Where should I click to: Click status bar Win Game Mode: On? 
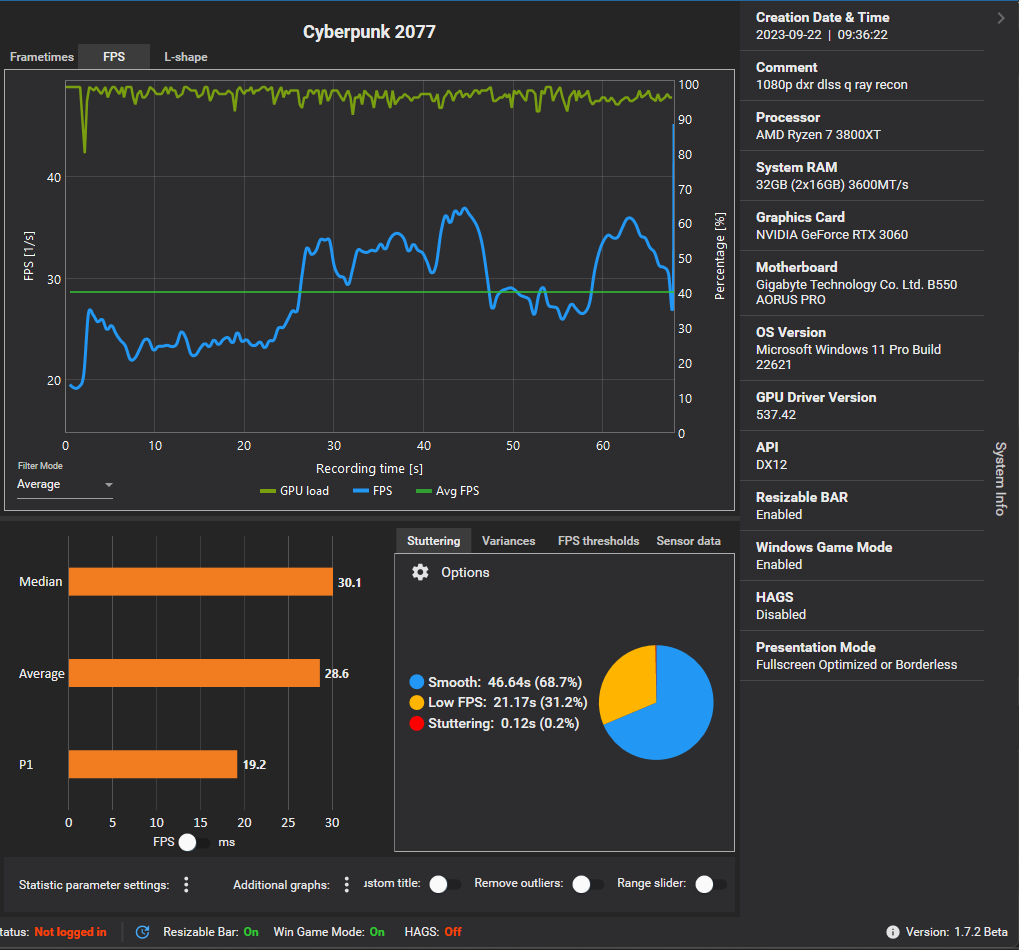click(x=329, y=932)
